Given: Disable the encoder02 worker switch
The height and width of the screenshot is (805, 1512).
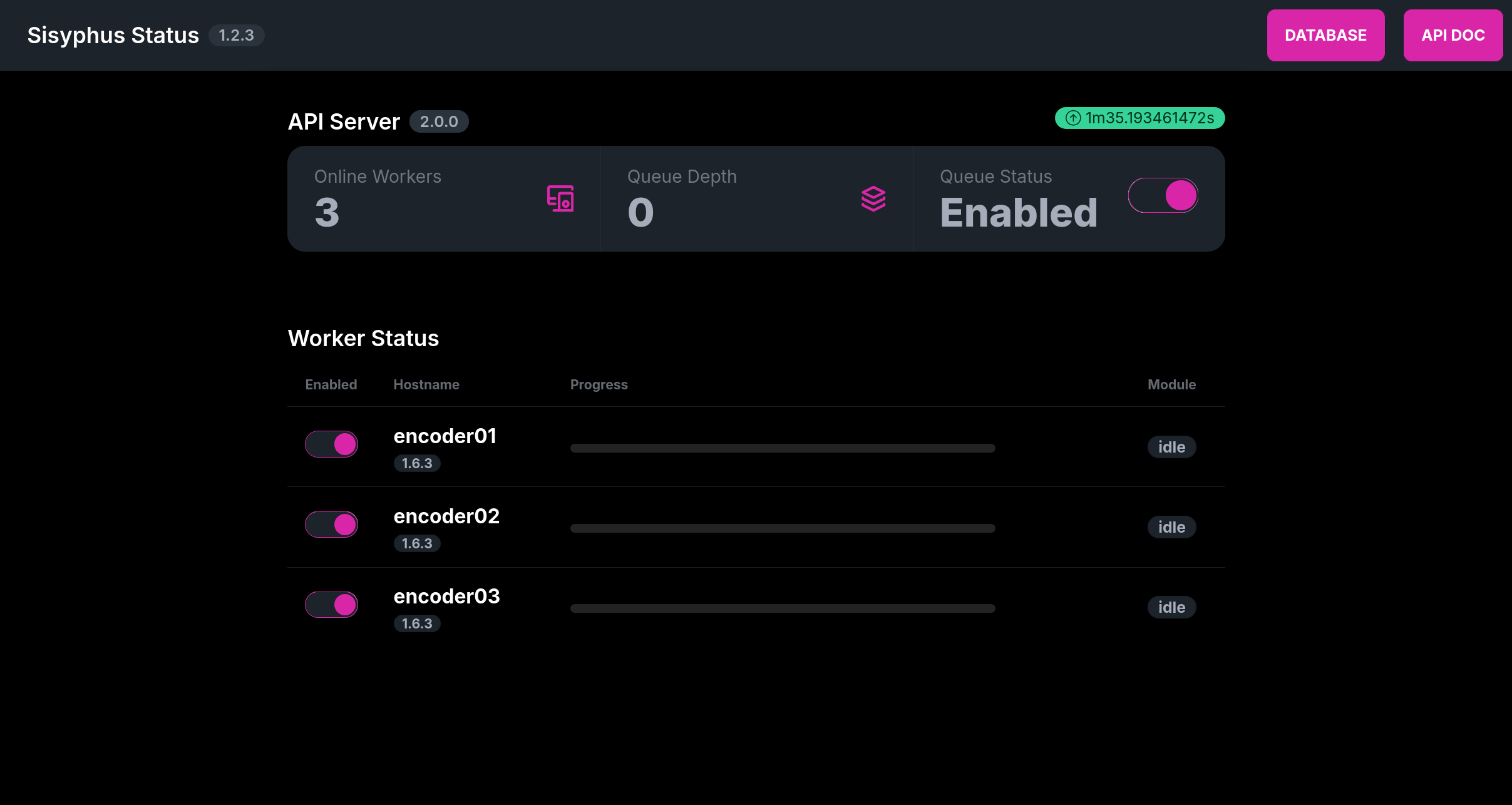Looking at the screenshot, I should point(331,525).
